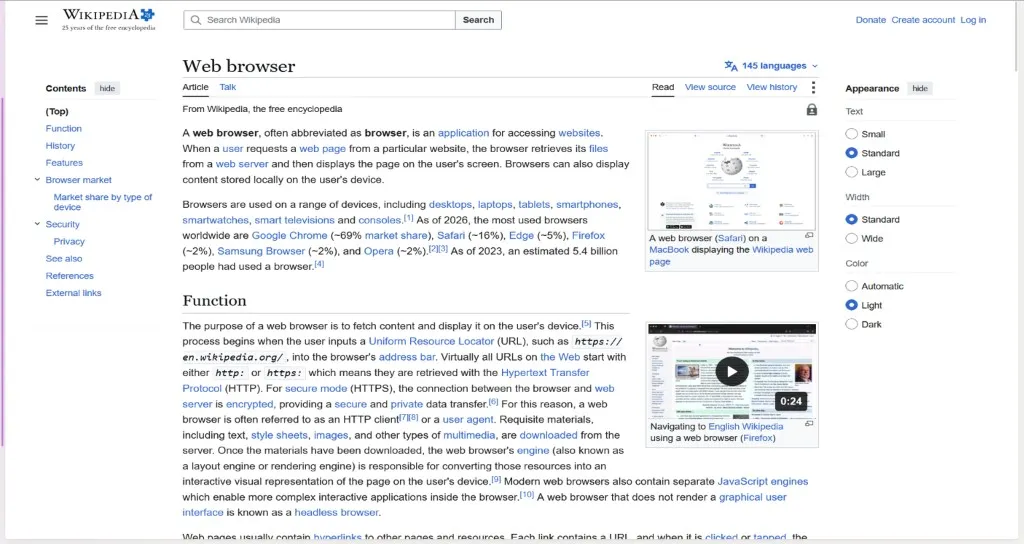1024x544 pixels.
Task: Open citation footnote [4]
Action: [319, 264]
